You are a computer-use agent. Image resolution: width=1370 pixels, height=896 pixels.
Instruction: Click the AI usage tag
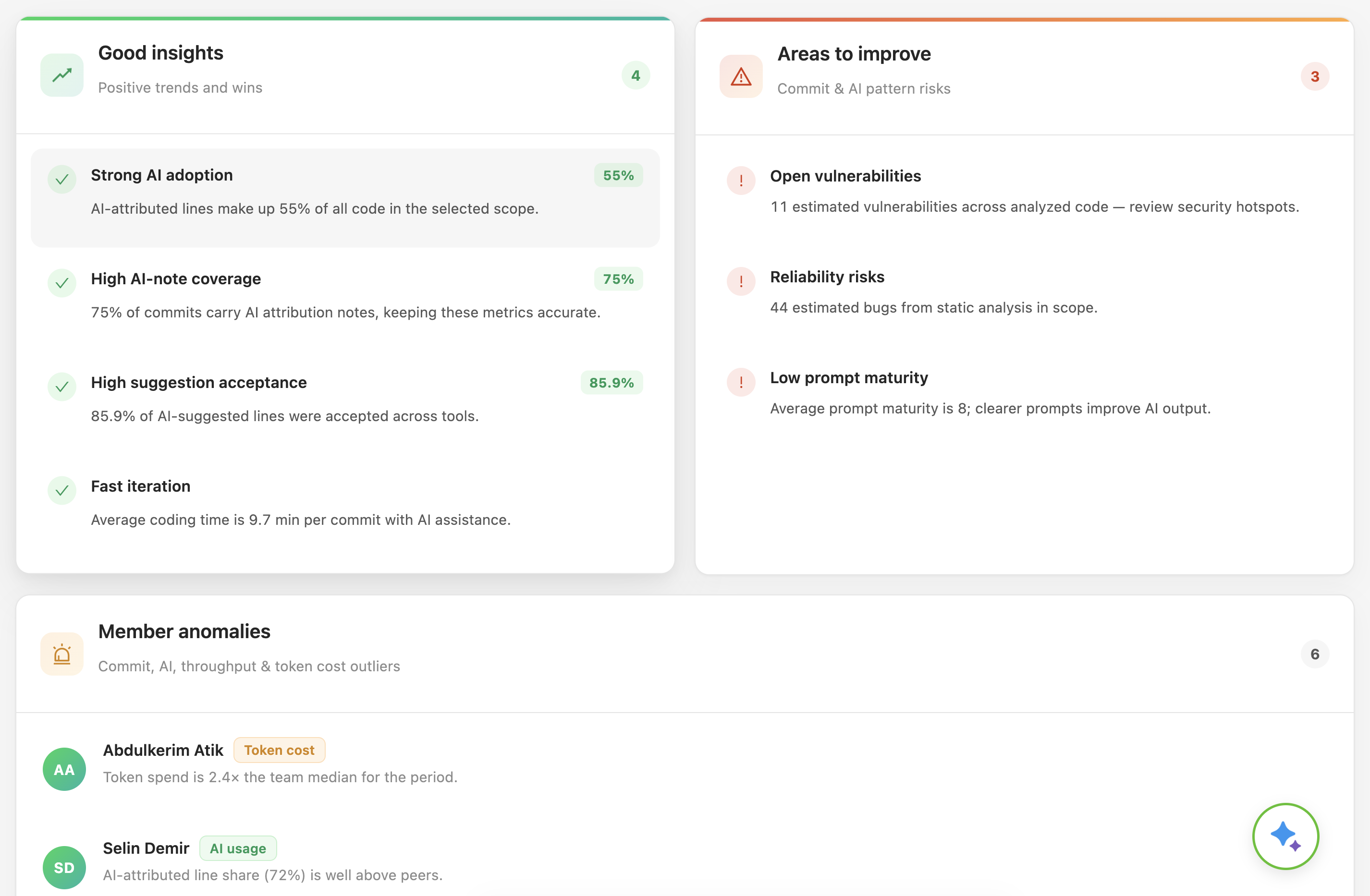(x=238, y=848)
